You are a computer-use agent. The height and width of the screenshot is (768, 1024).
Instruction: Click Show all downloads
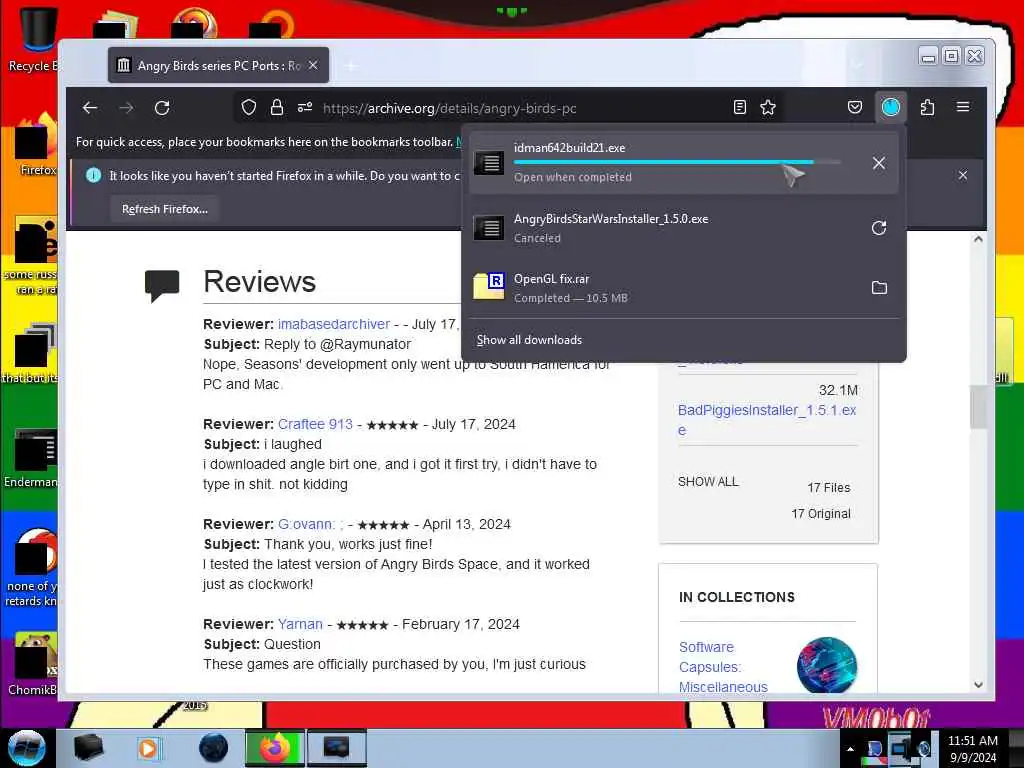529,340
